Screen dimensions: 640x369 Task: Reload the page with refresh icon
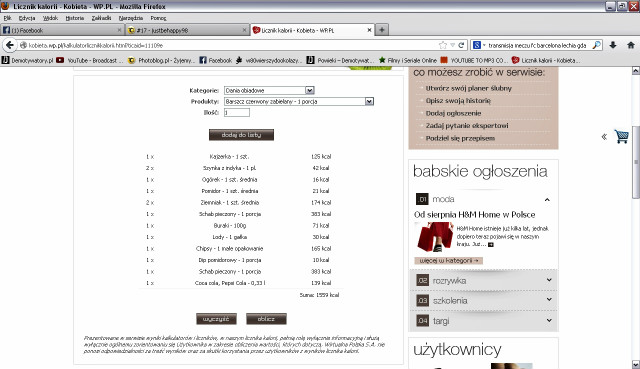point(461,45)
